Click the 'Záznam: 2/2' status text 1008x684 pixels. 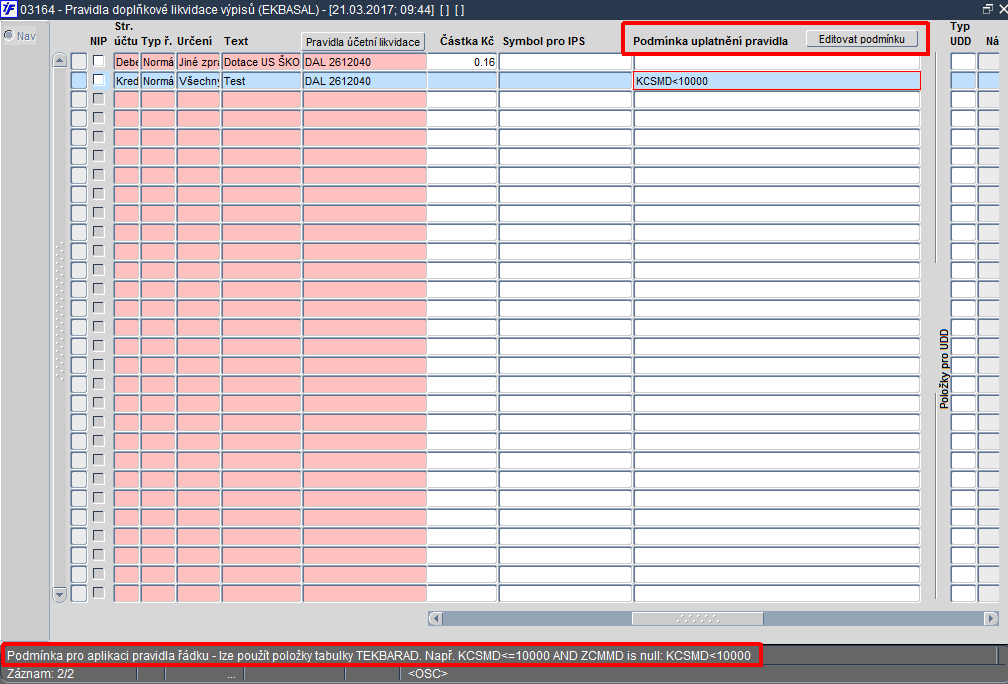click(x=40, y=674)
